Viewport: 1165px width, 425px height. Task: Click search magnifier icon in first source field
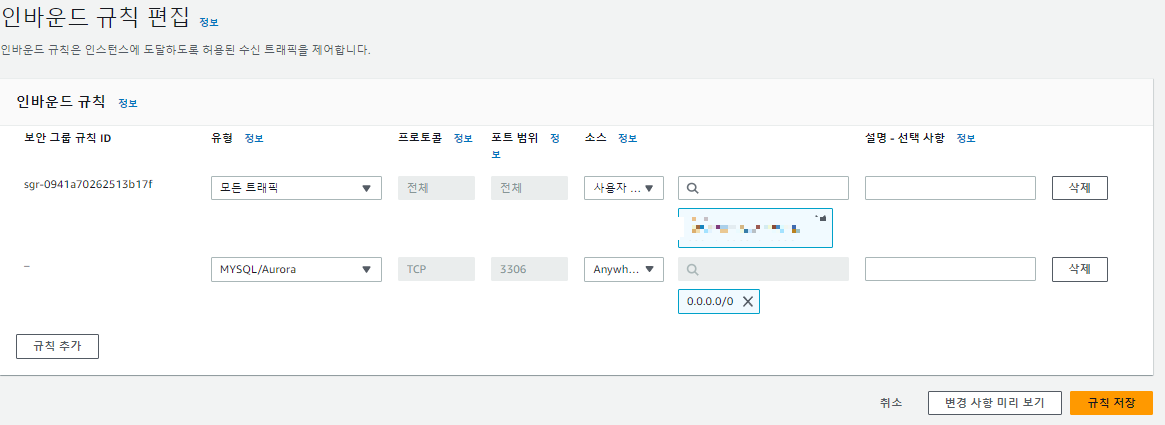pyautogui.click(x=692, y=188)
